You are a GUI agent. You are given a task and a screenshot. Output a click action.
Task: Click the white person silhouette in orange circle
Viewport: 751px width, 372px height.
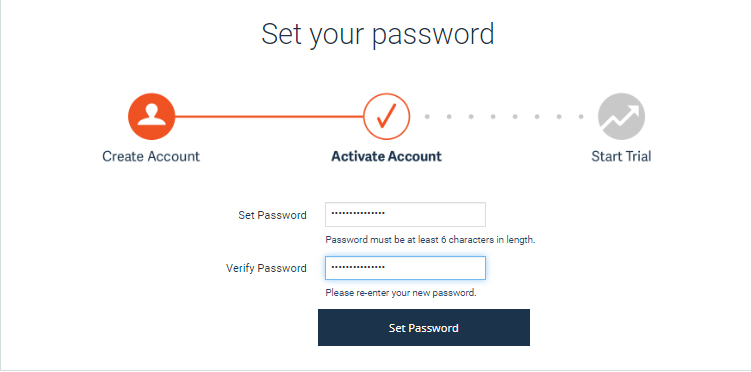[x=151, y=115]
